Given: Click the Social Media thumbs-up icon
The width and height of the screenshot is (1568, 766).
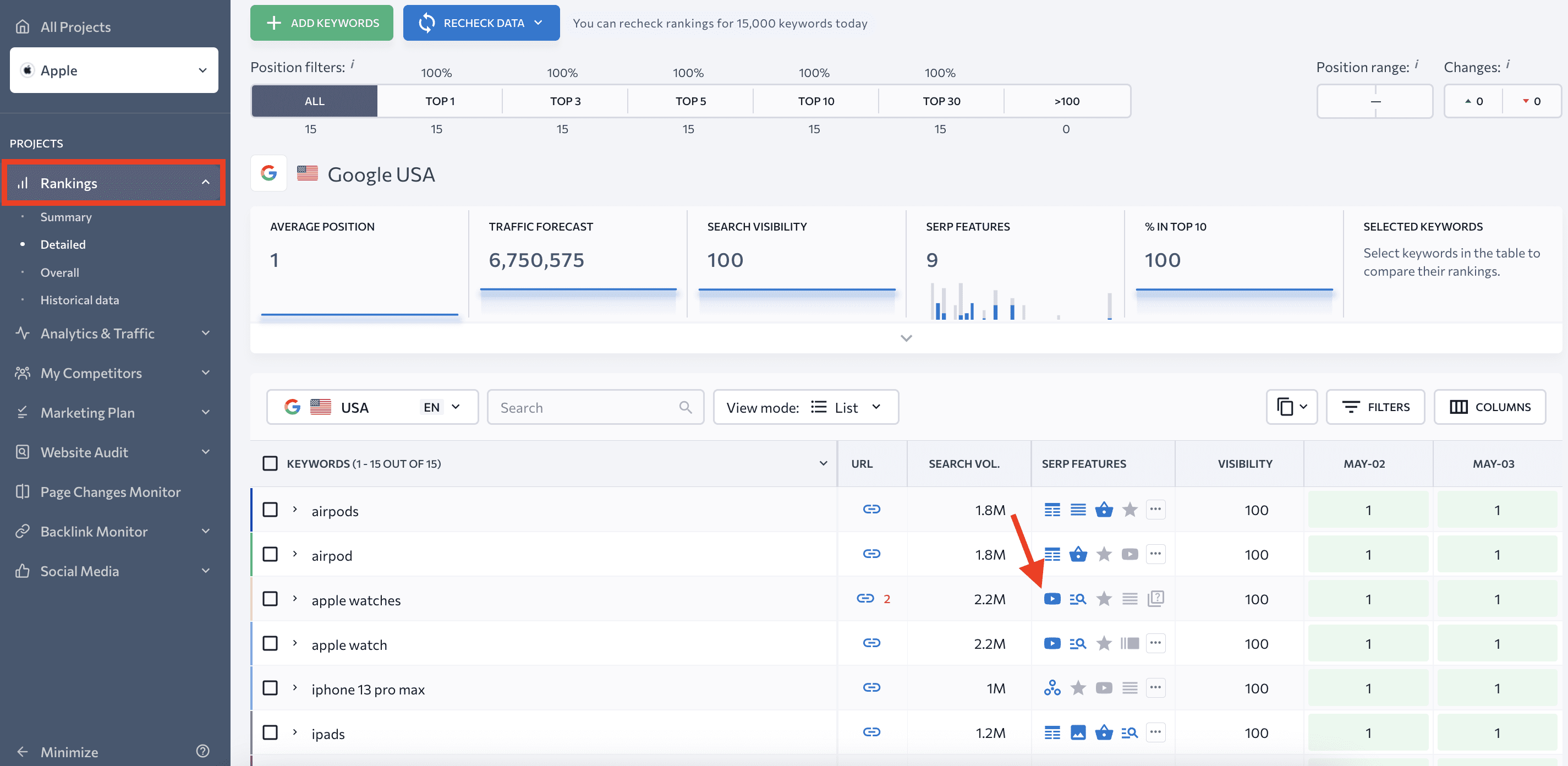Looking at the screenshot, I should [x=23, y=571].
